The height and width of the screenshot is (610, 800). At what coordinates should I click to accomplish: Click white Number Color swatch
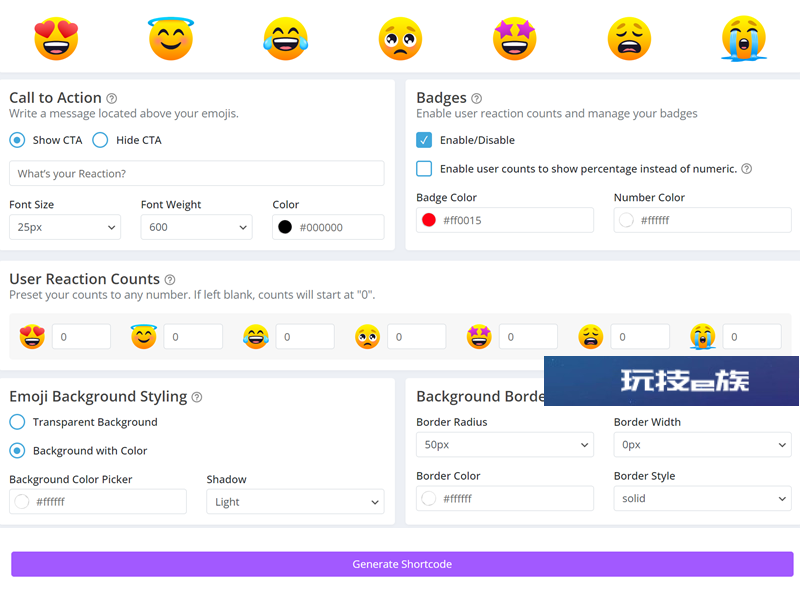tap(627, 220)
